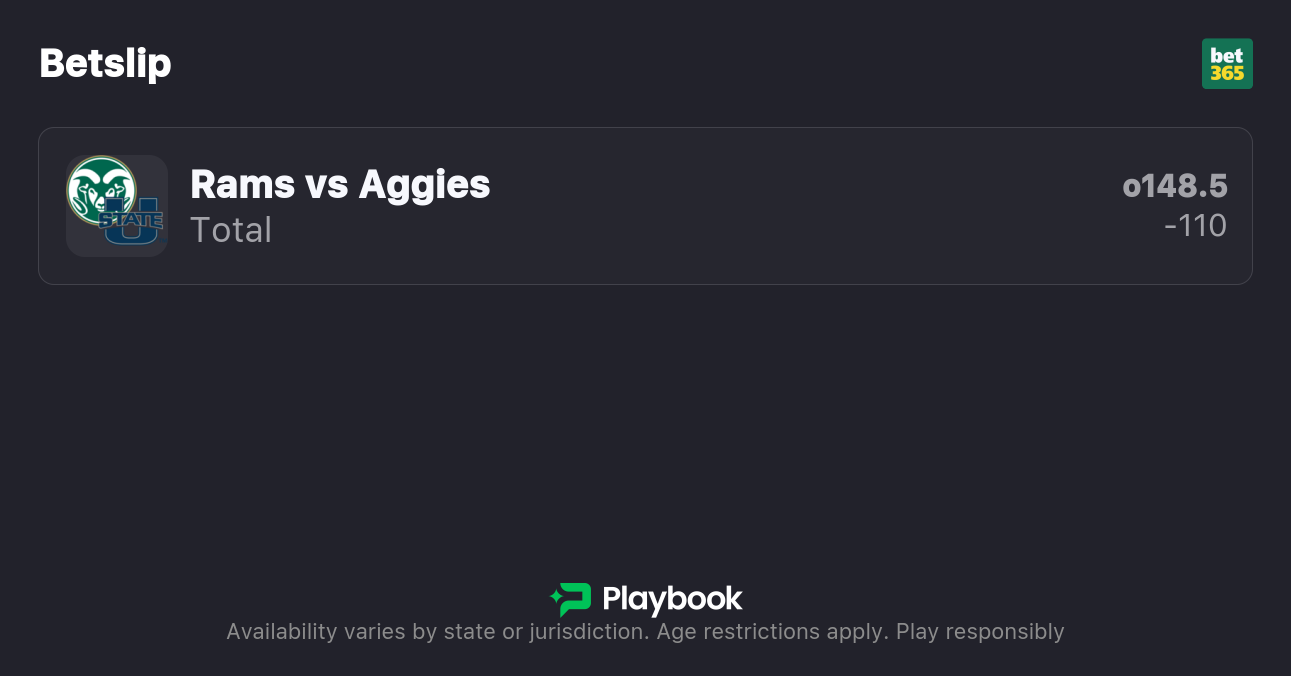
Task: Click the -110 odds value
Action: [x=1195, y=226]
